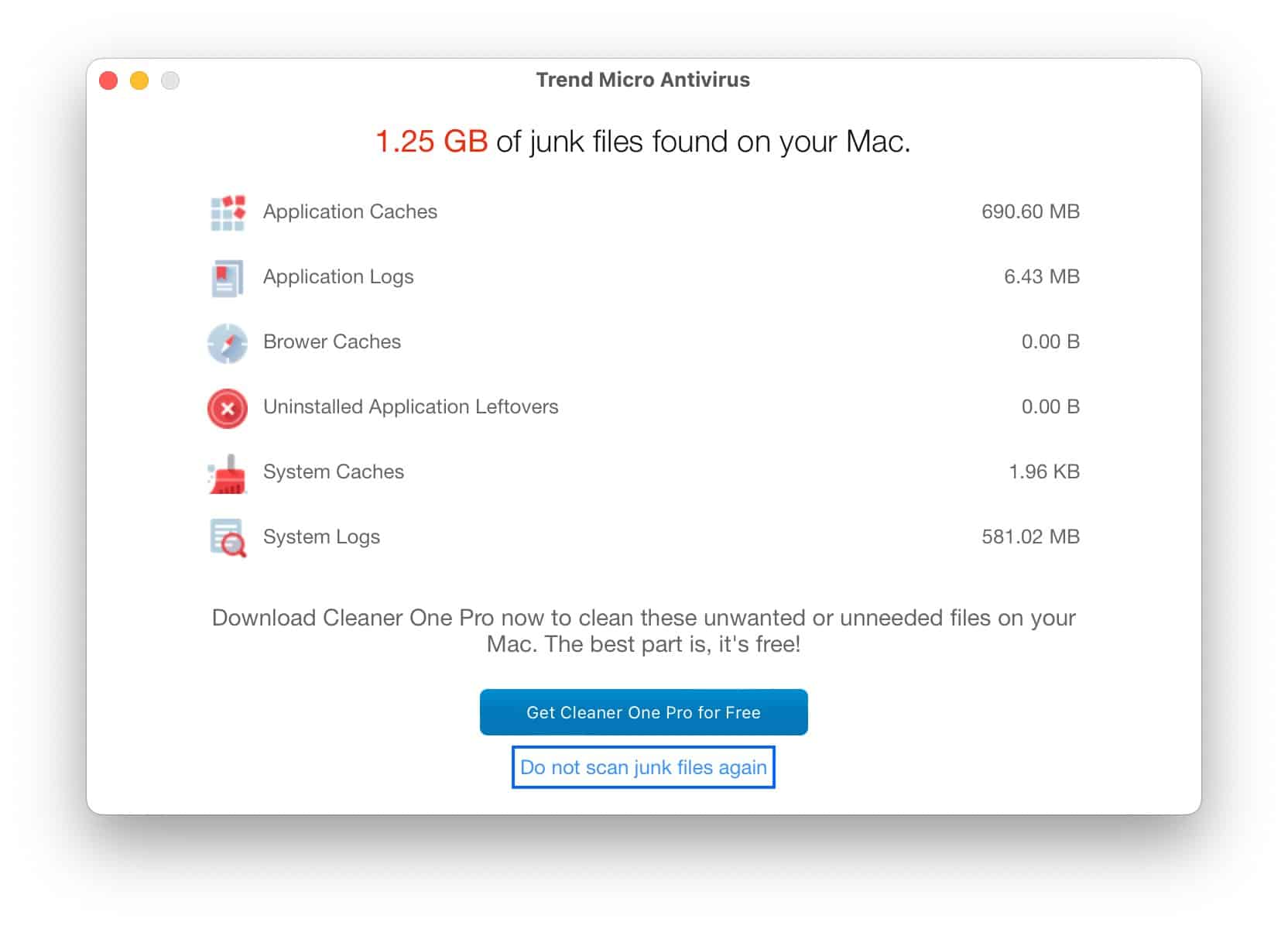The width and height of the screenshot is (1288, 929).
Task: Select the Application Logs label
Action: 338,276
